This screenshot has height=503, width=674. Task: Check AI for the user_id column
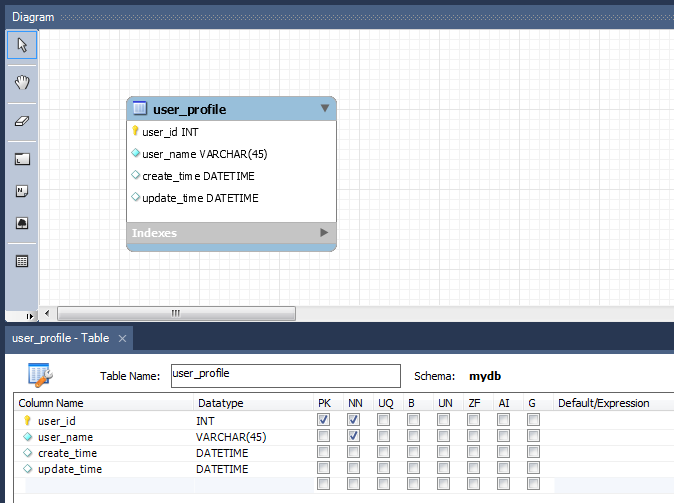tap(503, 421)
